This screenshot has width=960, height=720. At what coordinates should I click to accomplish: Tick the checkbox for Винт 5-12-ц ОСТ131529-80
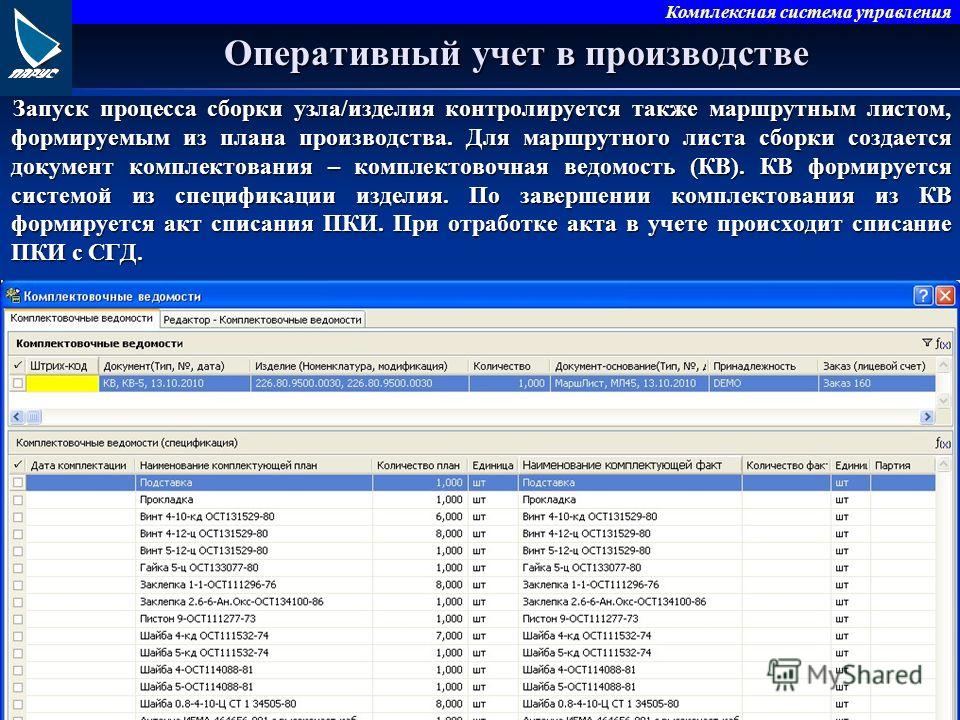[x=18, y=551]
